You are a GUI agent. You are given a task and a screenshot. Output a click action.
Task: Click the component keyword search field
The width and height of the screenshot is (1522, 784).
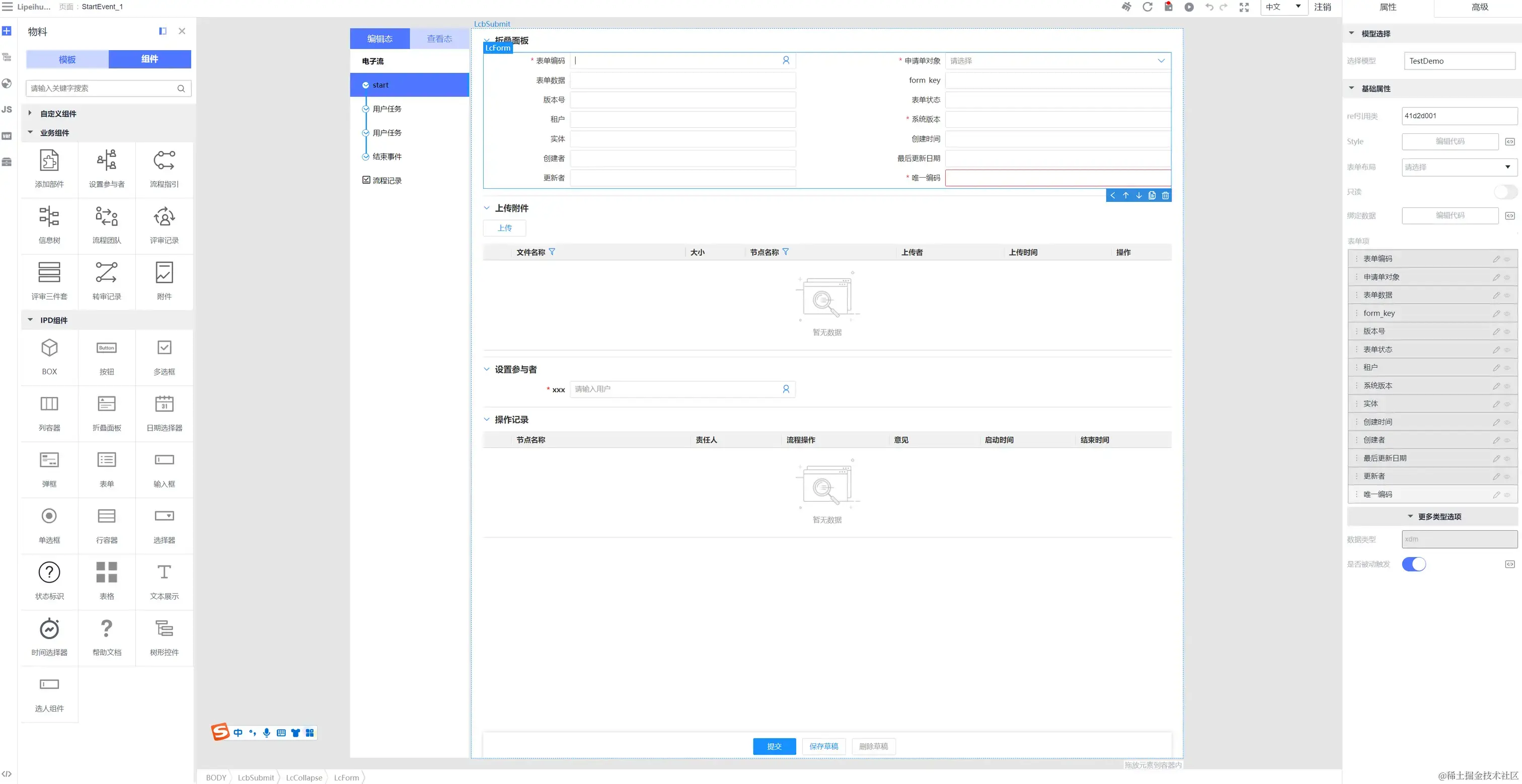102,89
